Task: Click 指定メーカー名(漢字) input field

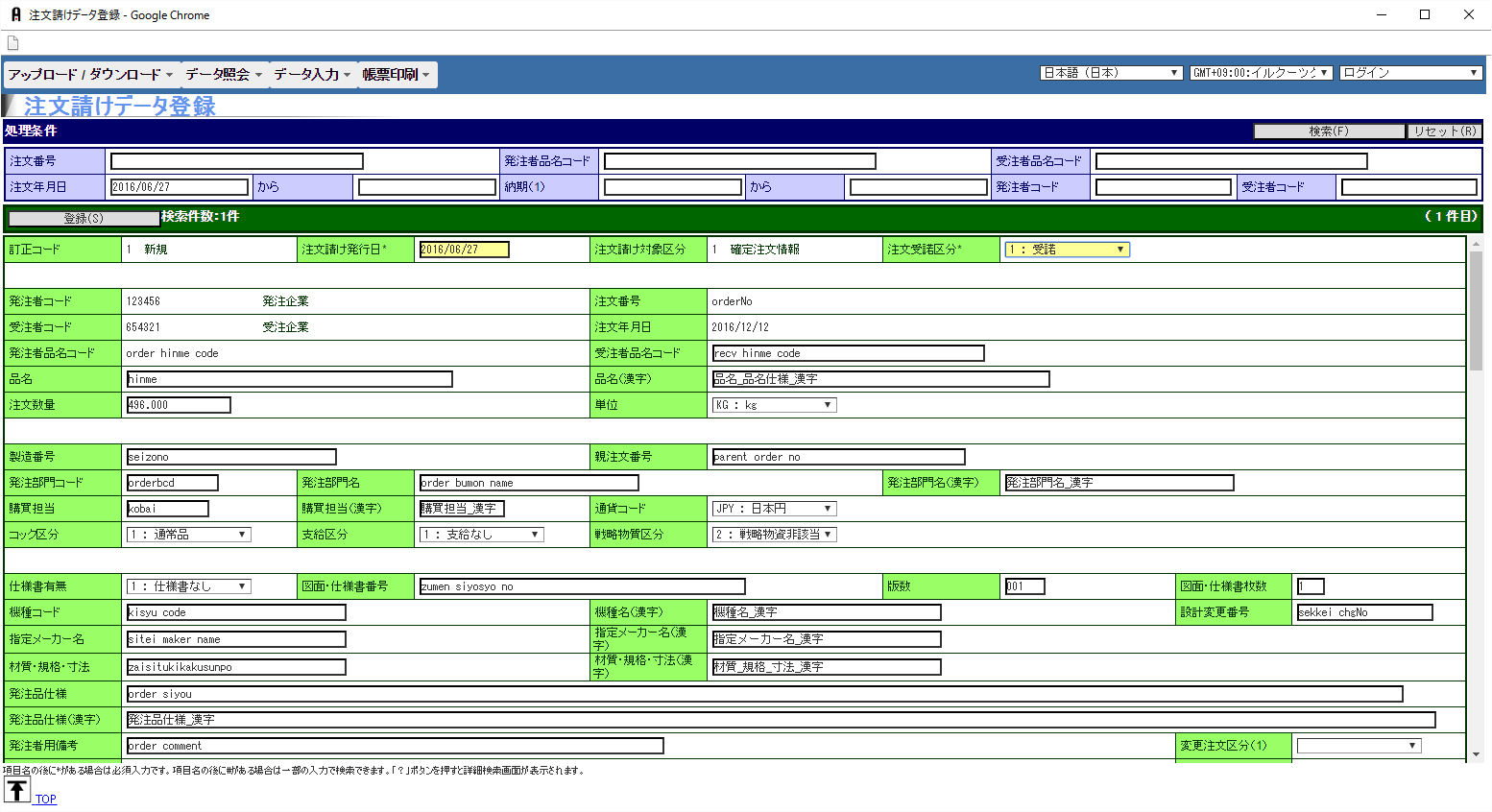Action: pos(827,639)
